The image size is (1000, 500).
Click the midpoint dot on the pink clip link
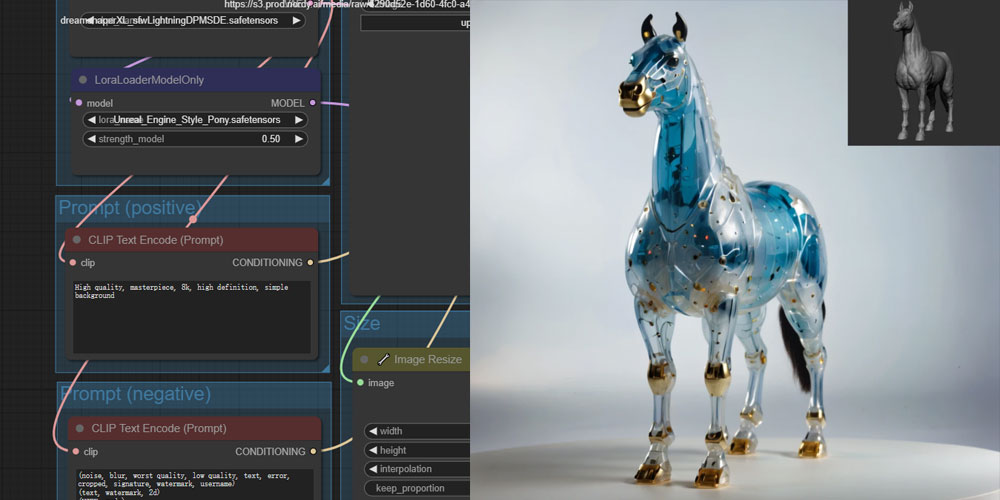193,219
